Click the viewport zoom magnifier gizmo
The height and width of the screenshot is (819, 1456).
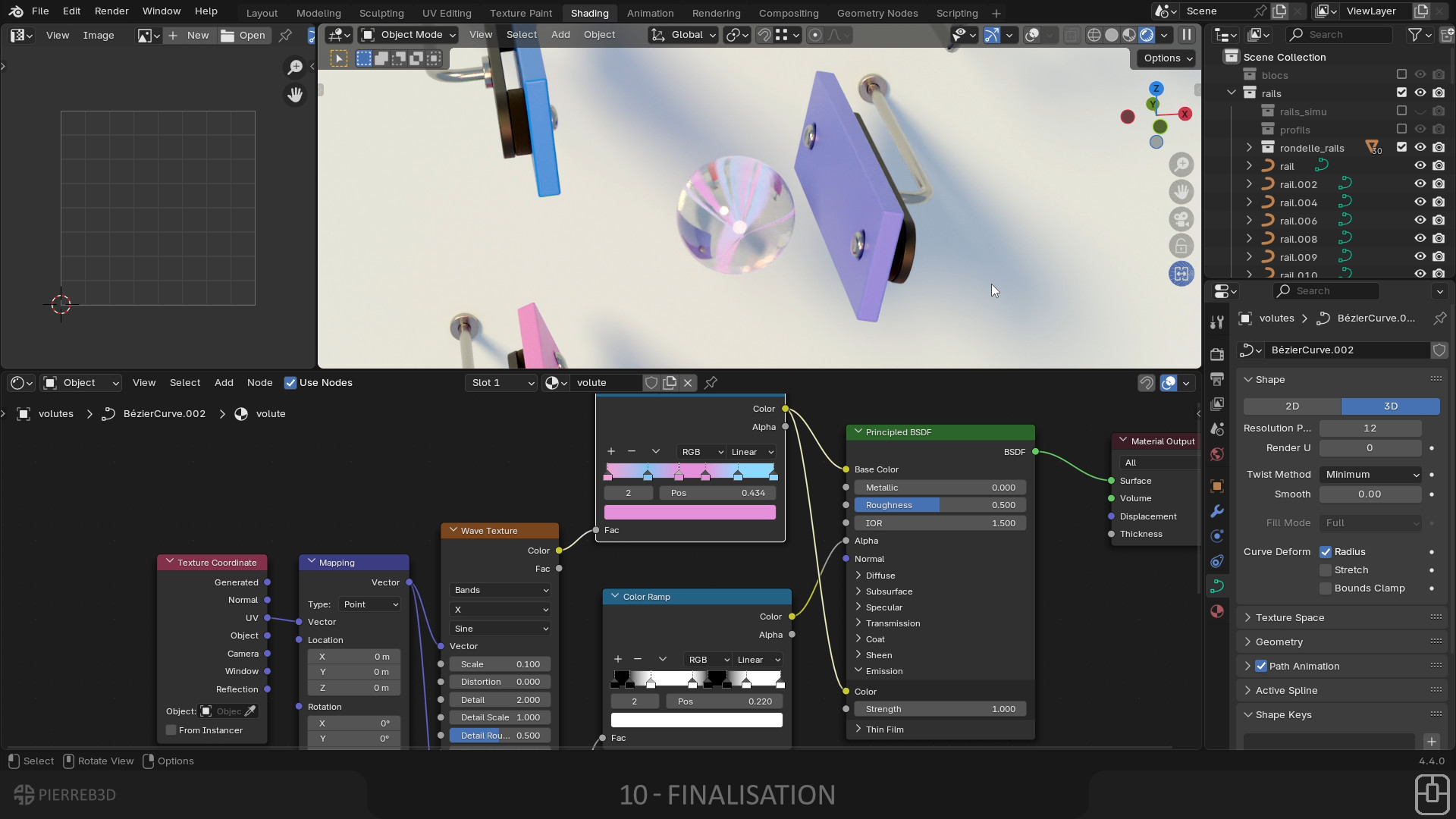click(x=1181, y=165)
